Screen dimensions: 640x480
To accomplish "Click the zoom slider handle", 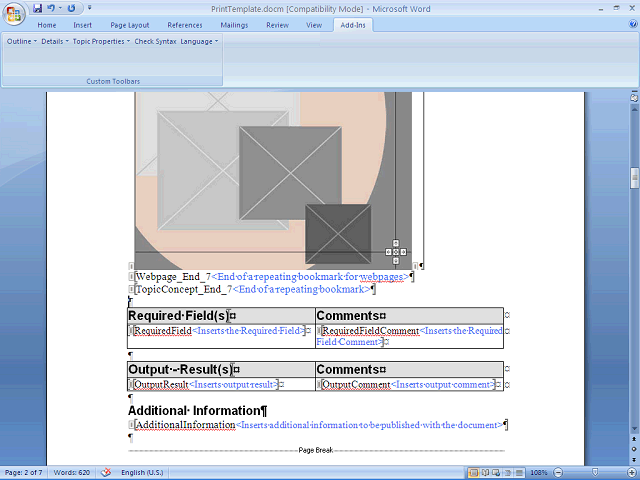I will [595, 473].
